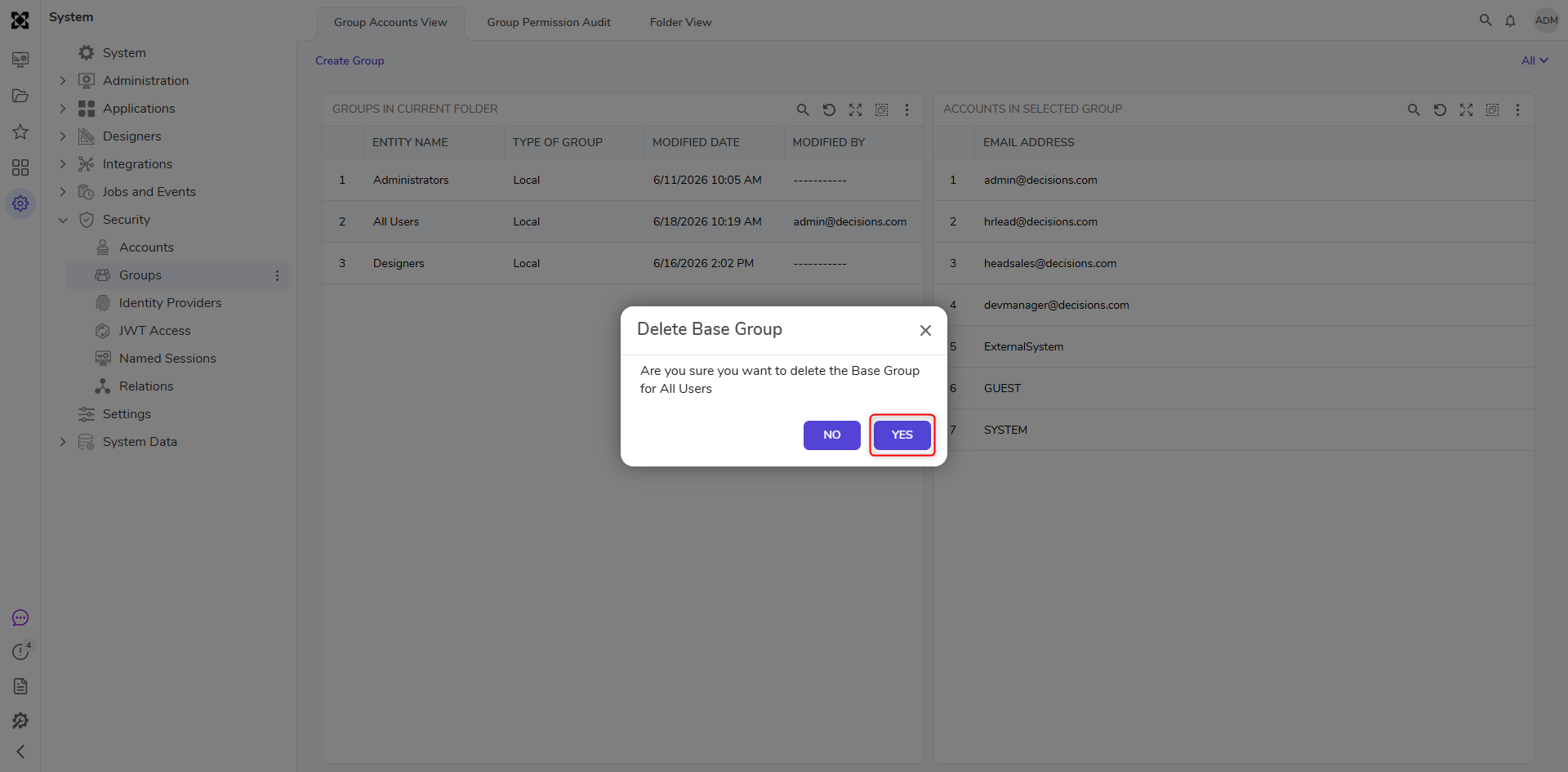Viewport: 1568px width, 772px height.
Task: Expand the Integrations tree node
Action: click(x=63, y=164)
